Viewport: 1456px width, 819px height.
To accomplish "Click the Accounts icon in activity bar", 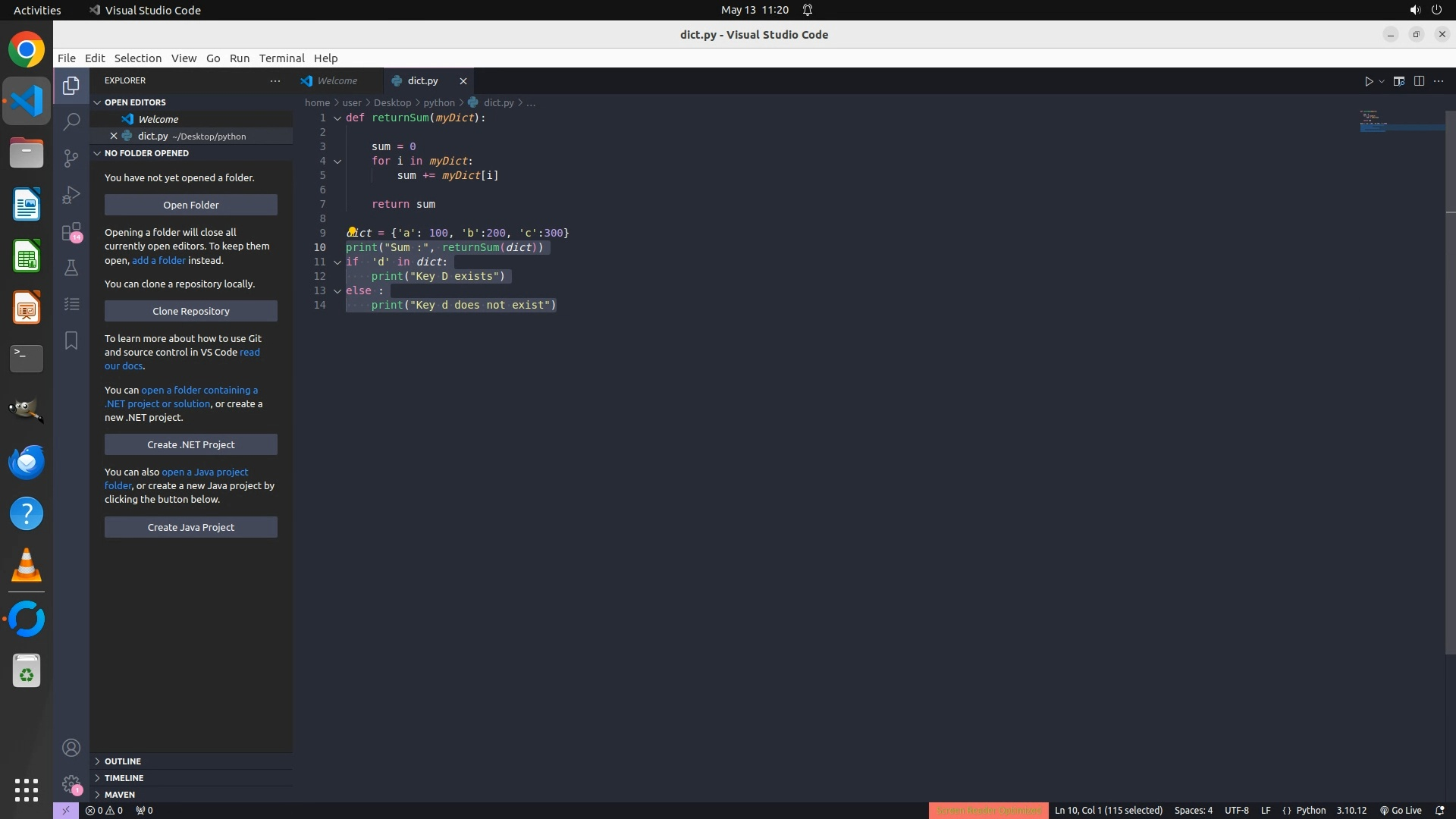I will click(x=71, y=748).
